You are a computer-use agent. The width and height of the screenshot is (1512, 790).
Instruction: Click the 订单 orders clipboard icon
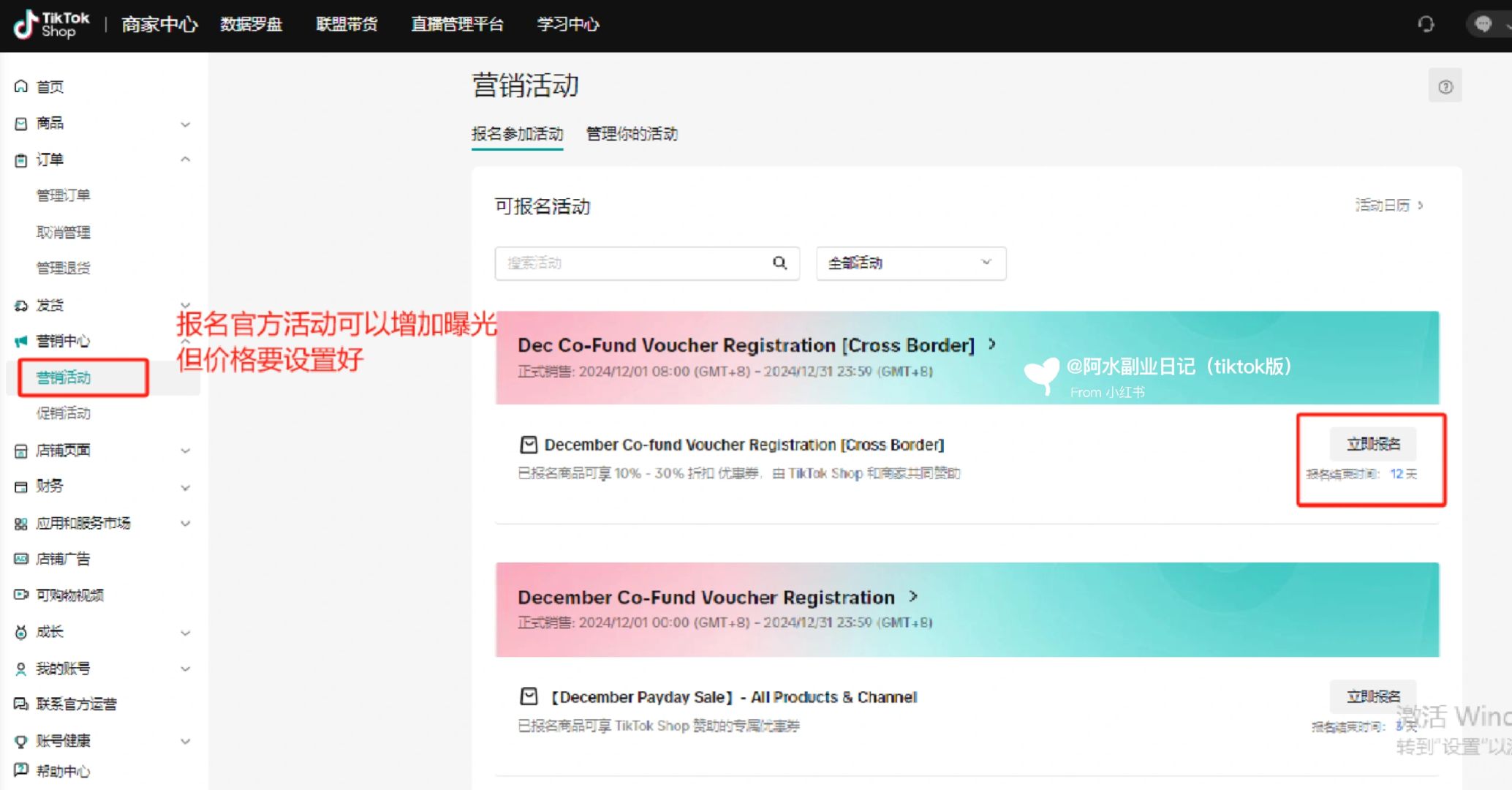click(x=21, y=159)
